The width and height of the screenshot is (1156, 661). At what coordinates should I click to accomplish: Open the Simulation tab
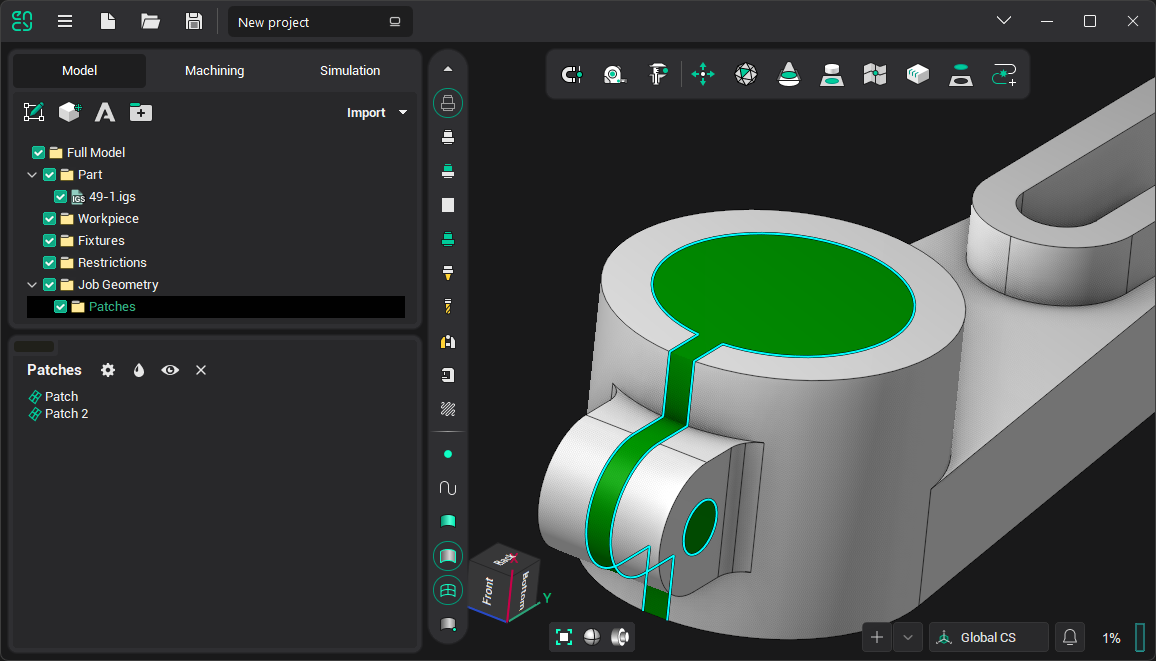(350, 71)
